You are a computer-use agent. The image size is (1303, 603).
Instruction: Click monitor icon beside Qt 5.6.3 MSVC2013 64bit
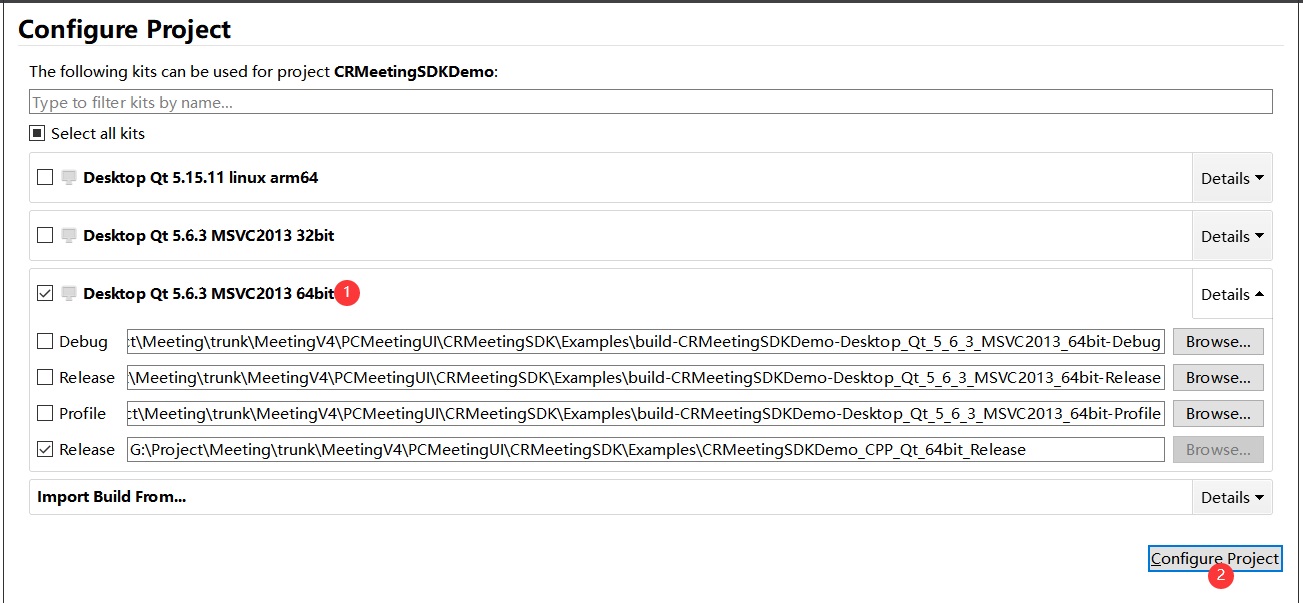pos(69,294)
